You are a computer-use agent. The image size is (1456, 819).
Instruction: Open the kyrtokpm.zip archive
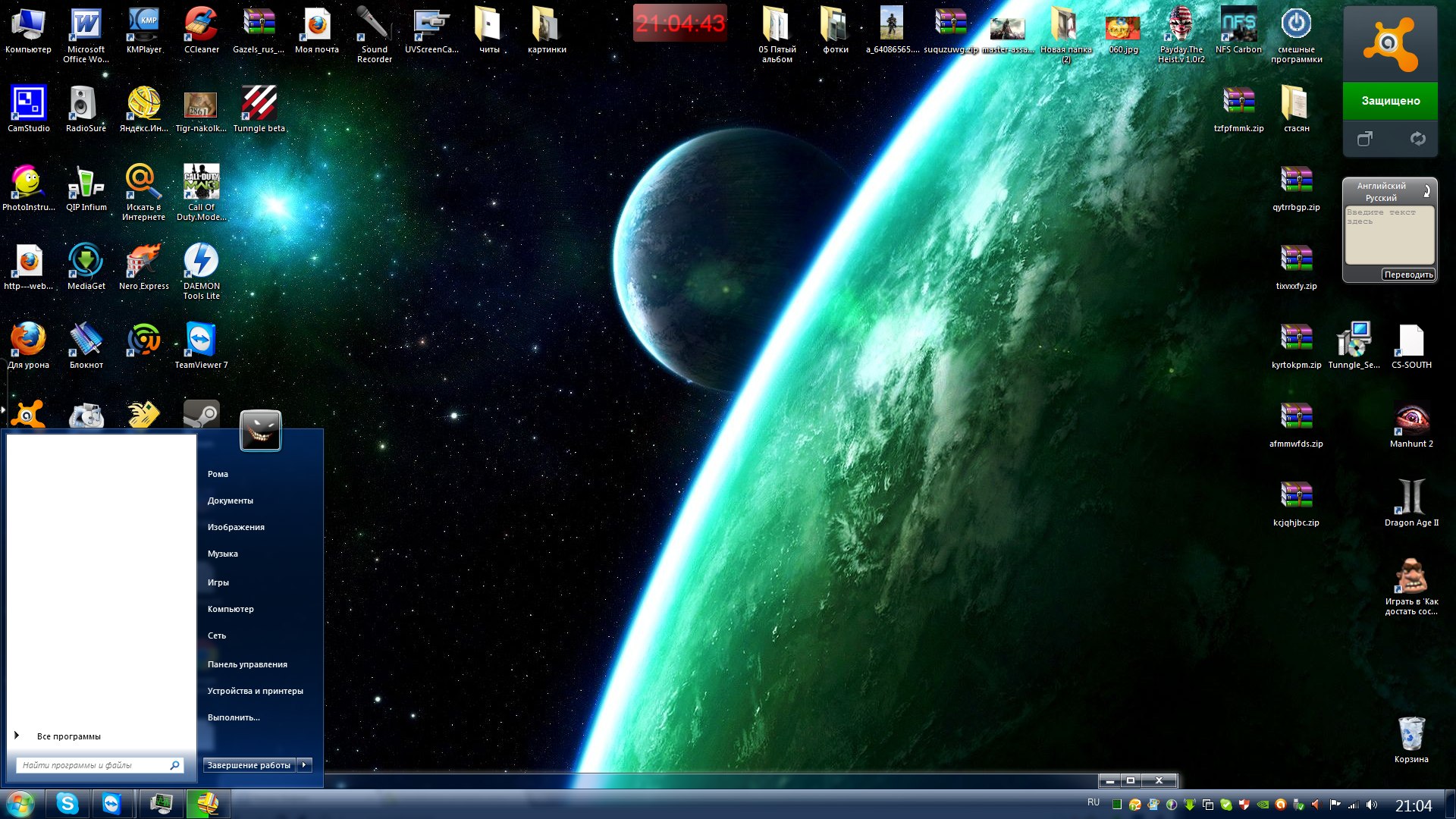[x=1296, y=346]
